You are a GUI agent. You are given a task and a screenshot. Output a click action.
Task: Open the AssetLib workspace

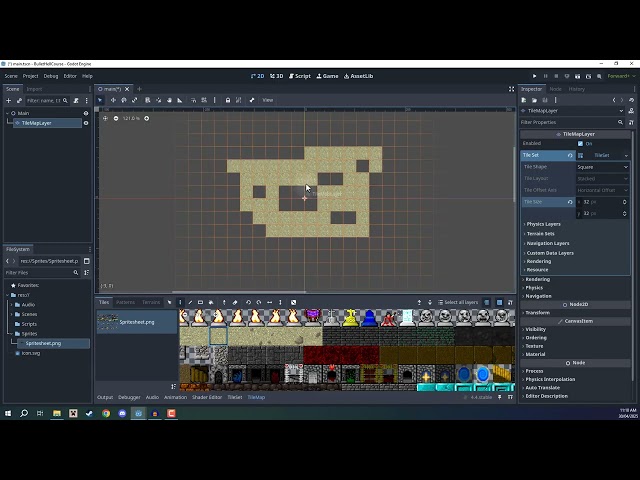[x=359, y=76]
